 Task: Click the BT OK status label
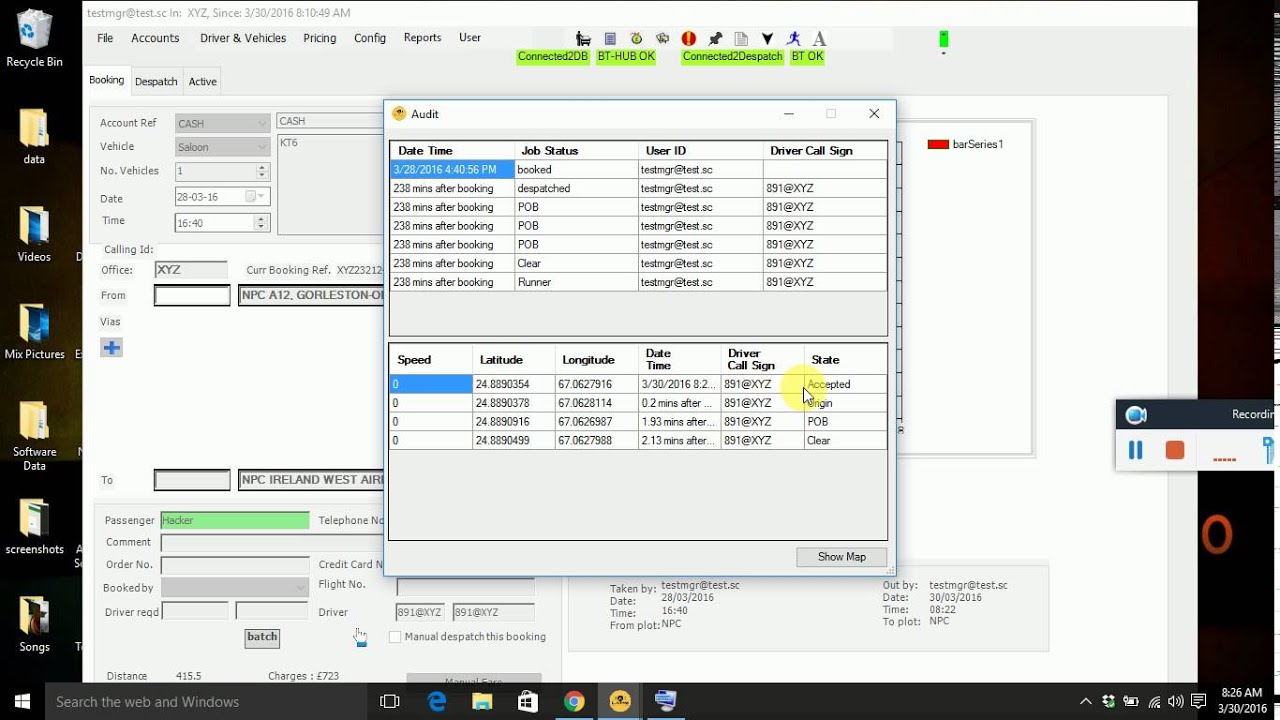pyautogui.click(x=807, y=57)
